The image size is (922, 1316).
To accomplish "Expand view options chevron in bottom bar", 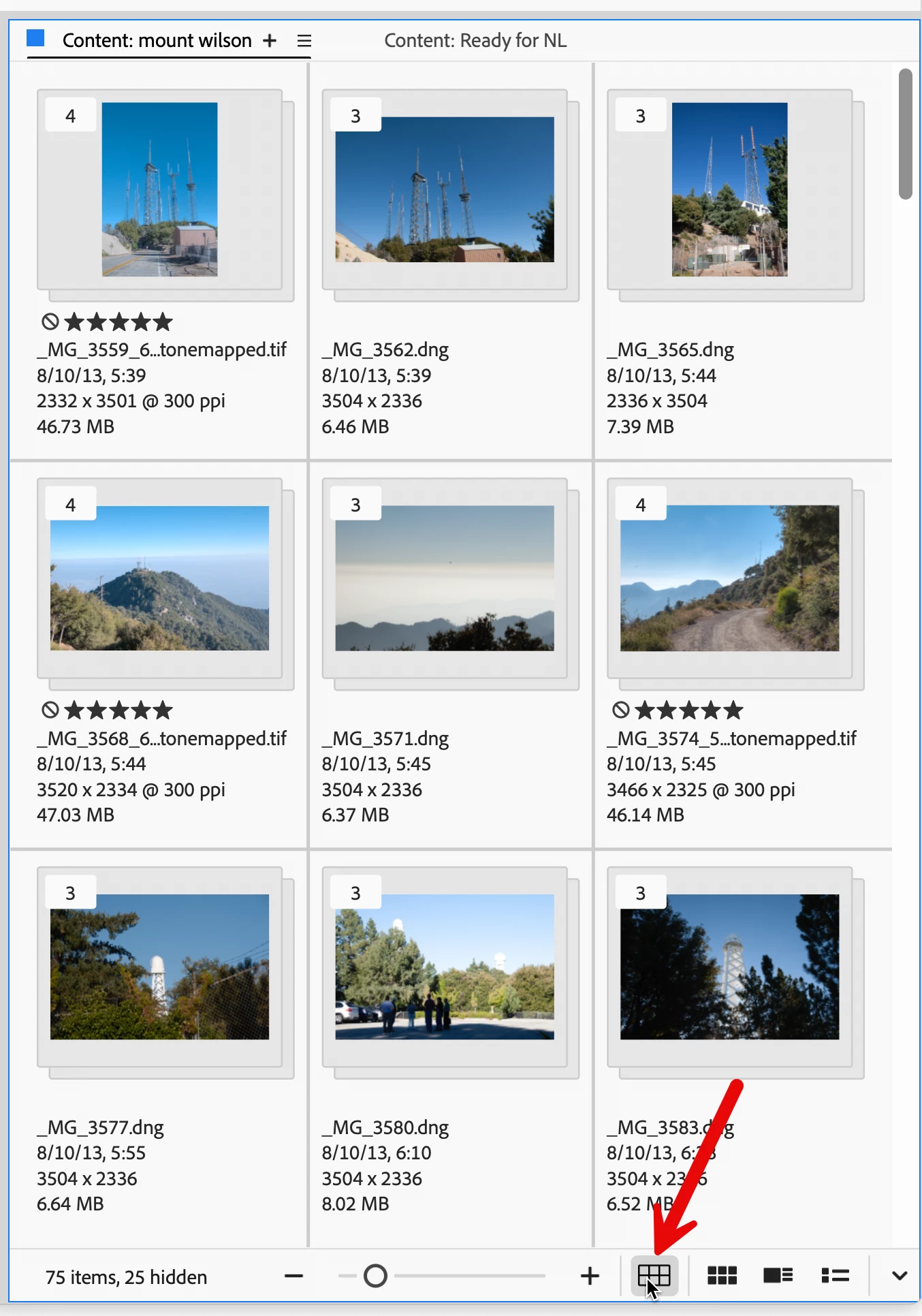I will click(x=900, y=1276).
